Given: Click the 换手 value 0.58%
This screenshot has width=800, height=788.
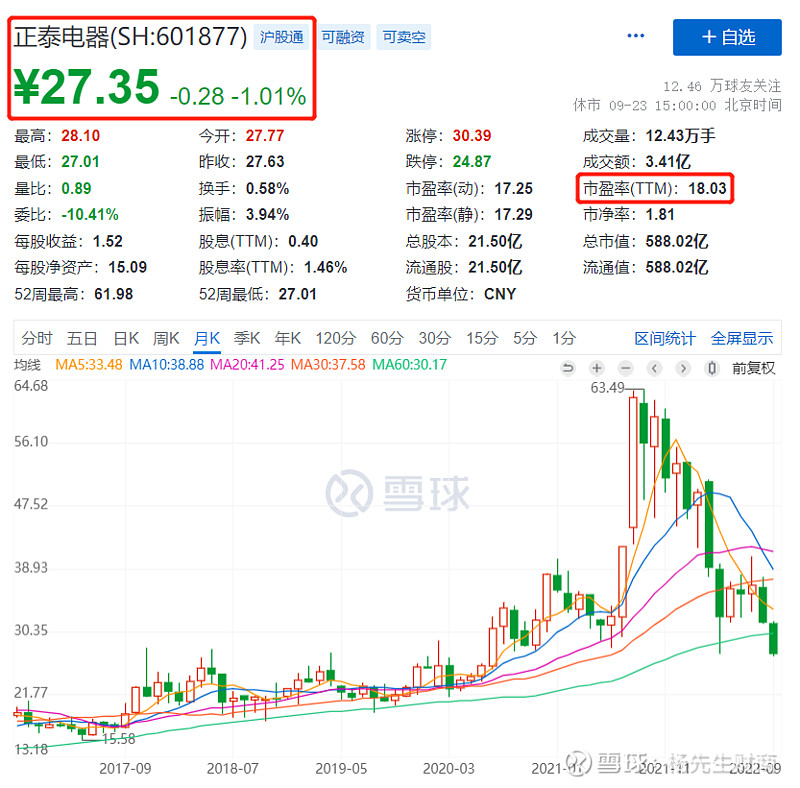Looking at the screenshot, I should click(x=267, y=188).
